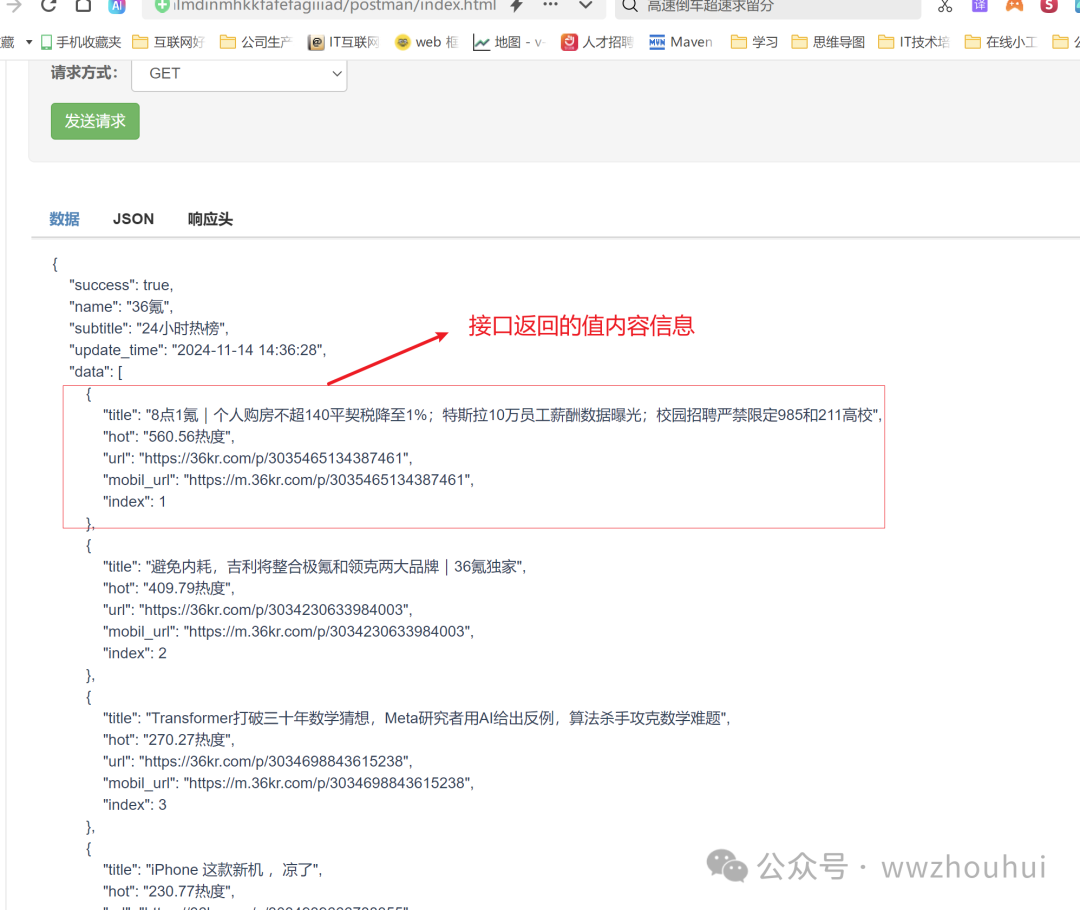
Task: Click the title starting with 8点1氪
Action: 492,415
